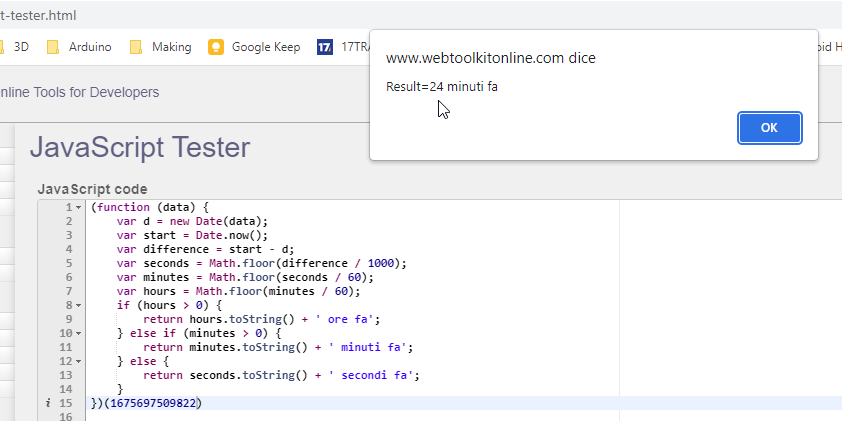The height and width of the screenshot is (421, 842).
Task: Click the JavaScript Tester heading
Action: click(x=139, y=148)
